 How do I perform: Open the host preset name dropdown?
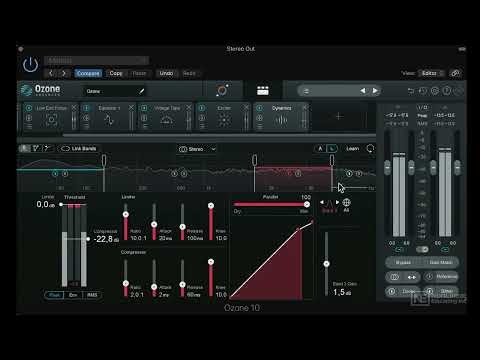coord(96,60)
